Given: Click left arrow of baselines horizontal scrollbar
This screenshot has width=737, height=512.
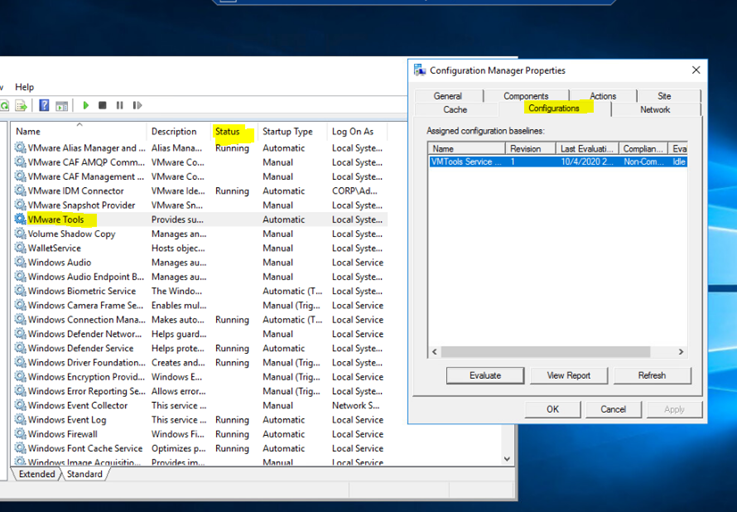Looking at the screenshot, I should (434, 352).
